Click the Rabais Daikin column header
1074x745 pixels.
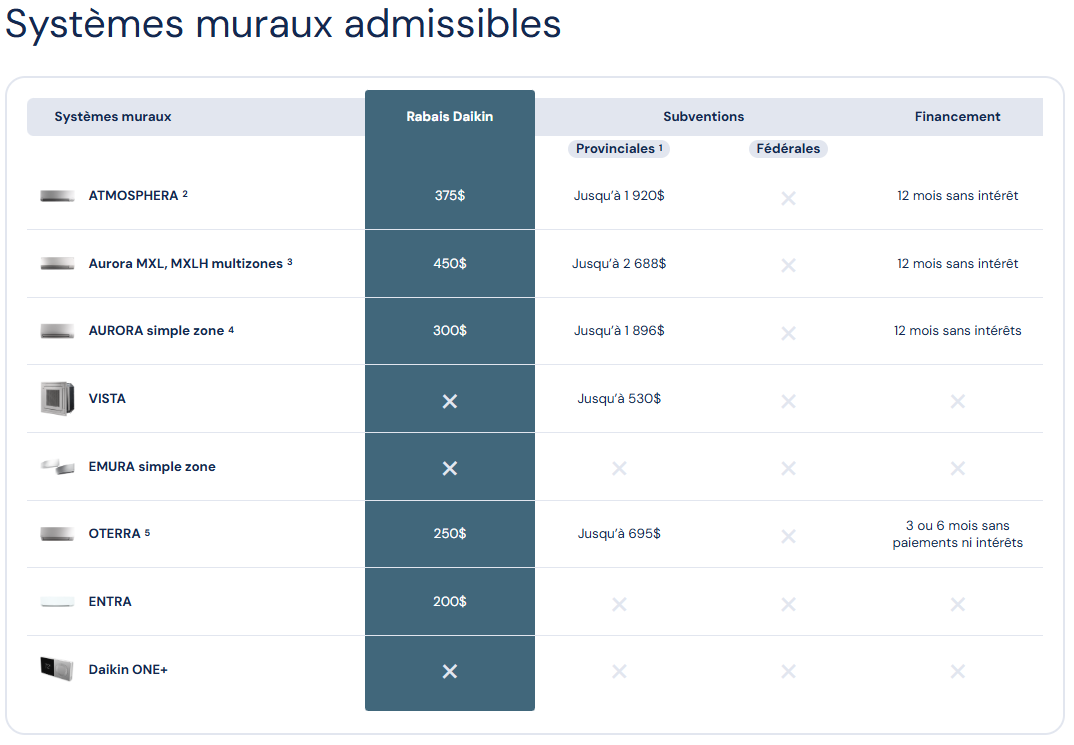449,117
